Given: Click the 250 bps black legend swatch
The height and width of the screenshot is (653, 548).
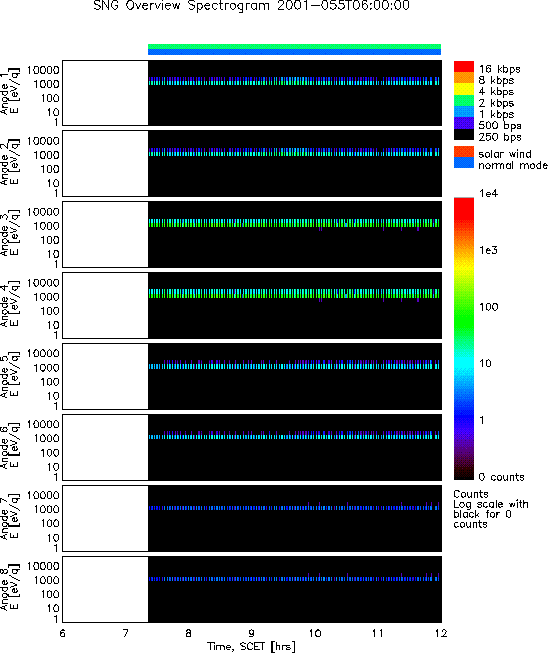Looking at the screenshot, I should coord(464,134).
